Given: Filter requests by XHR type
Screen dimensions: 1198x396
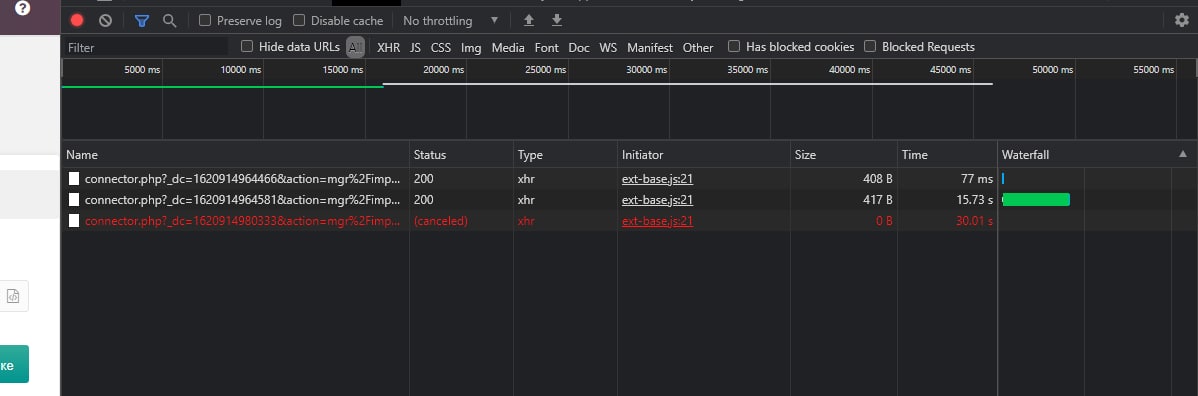Looking at the screenshot, I should (388, 47).
